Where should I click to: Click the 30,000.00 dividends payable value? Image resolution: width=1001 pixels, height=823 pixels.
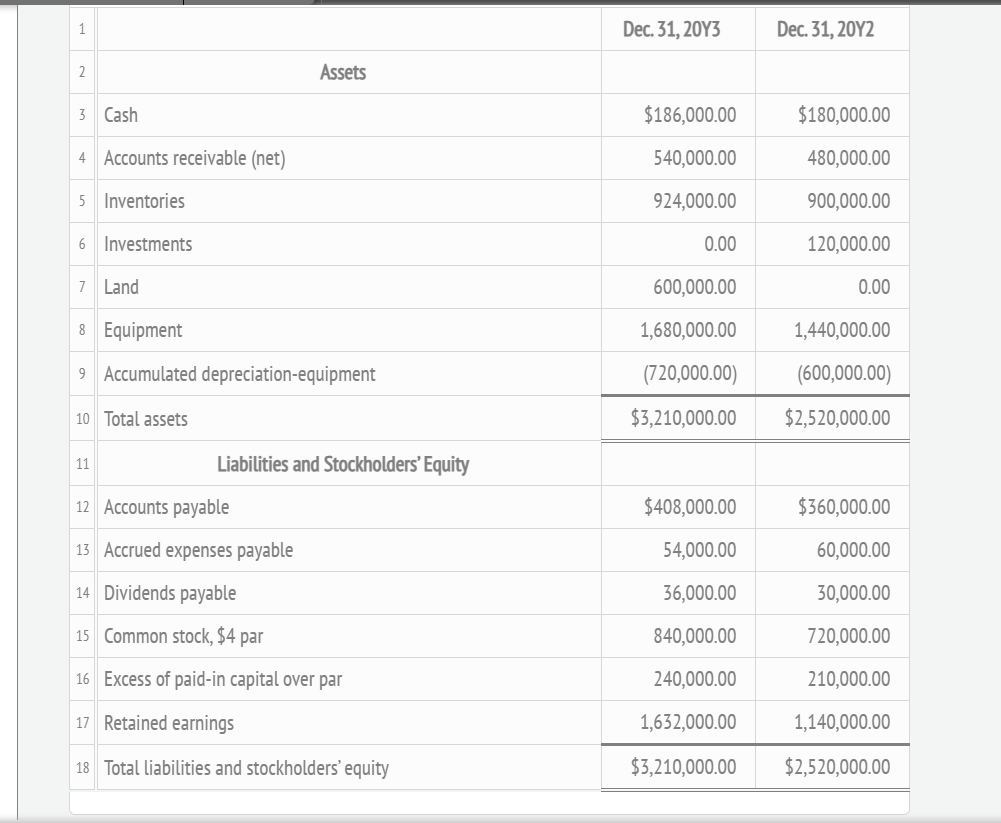tap(854, 593)
